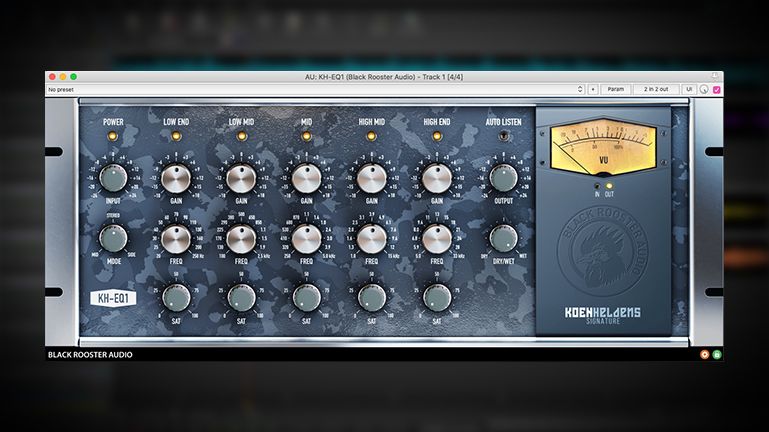Image resolution: width=769 pixels, height=432 pixels.
Task: Click the LOW MID SAT knob
Action: tap(241, 298)
